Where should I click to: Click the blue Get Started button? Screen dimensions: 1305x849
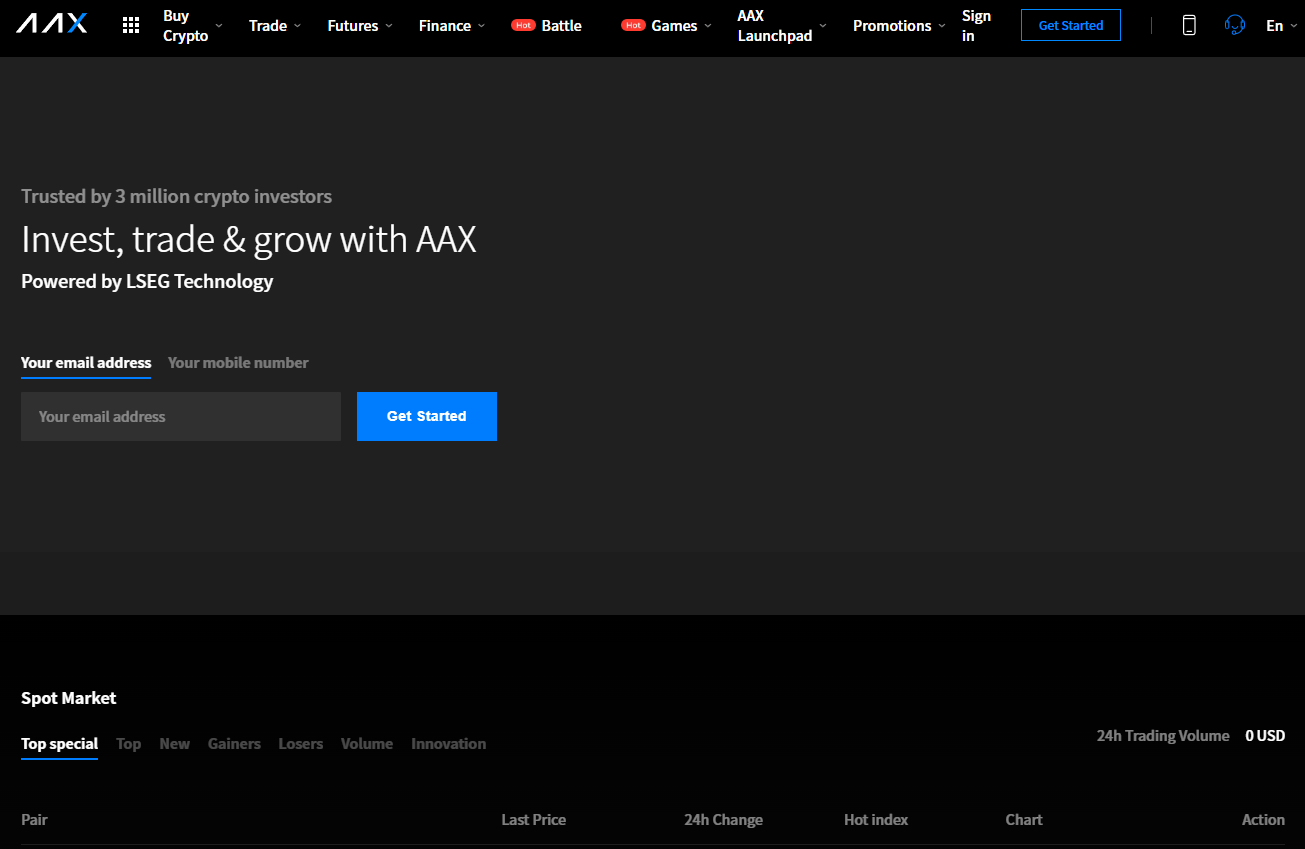tap(427, 416)
